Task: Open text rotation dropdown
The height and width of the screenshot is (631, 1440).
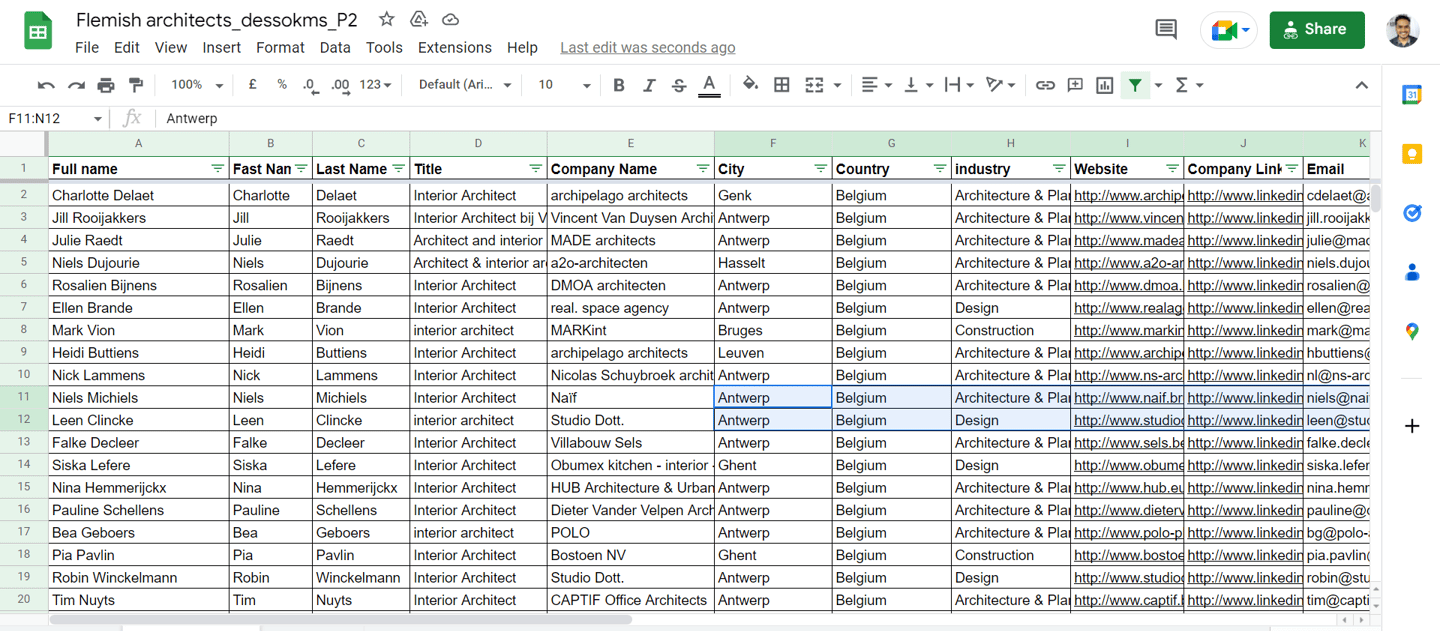Action: [1001, 85]
